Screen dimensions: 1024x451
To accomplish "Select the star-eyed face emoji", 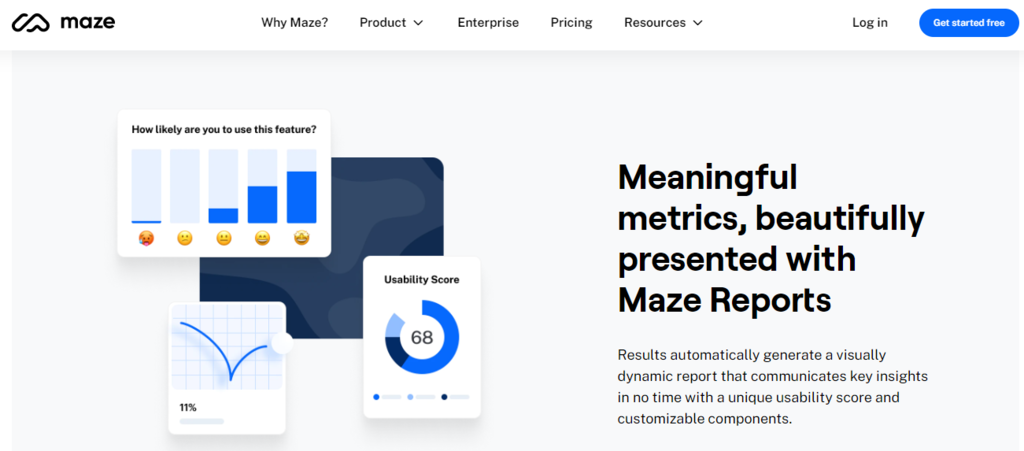I will 301,238.
